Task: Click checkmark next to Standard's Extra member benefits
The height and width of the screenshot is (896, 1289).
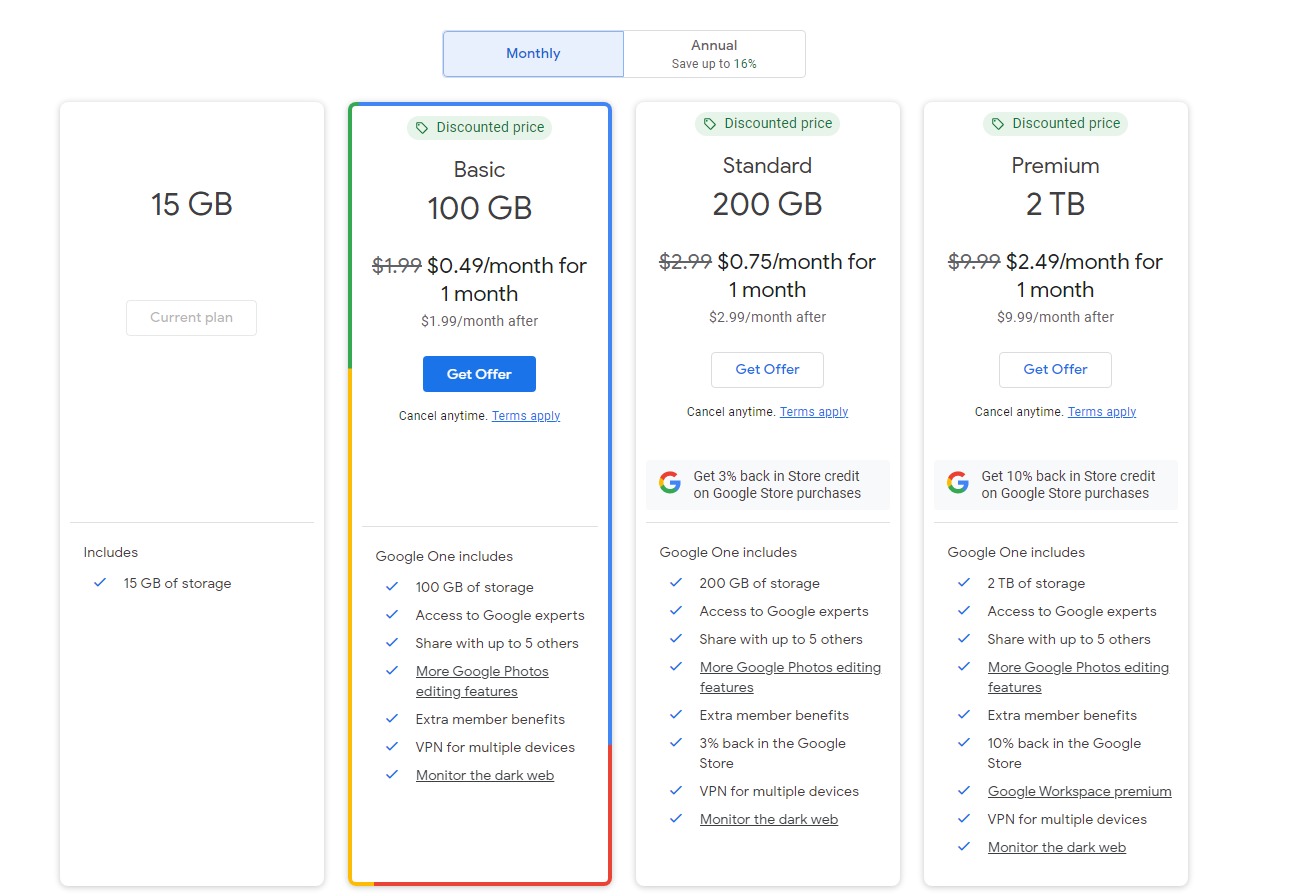Action: 676,714
